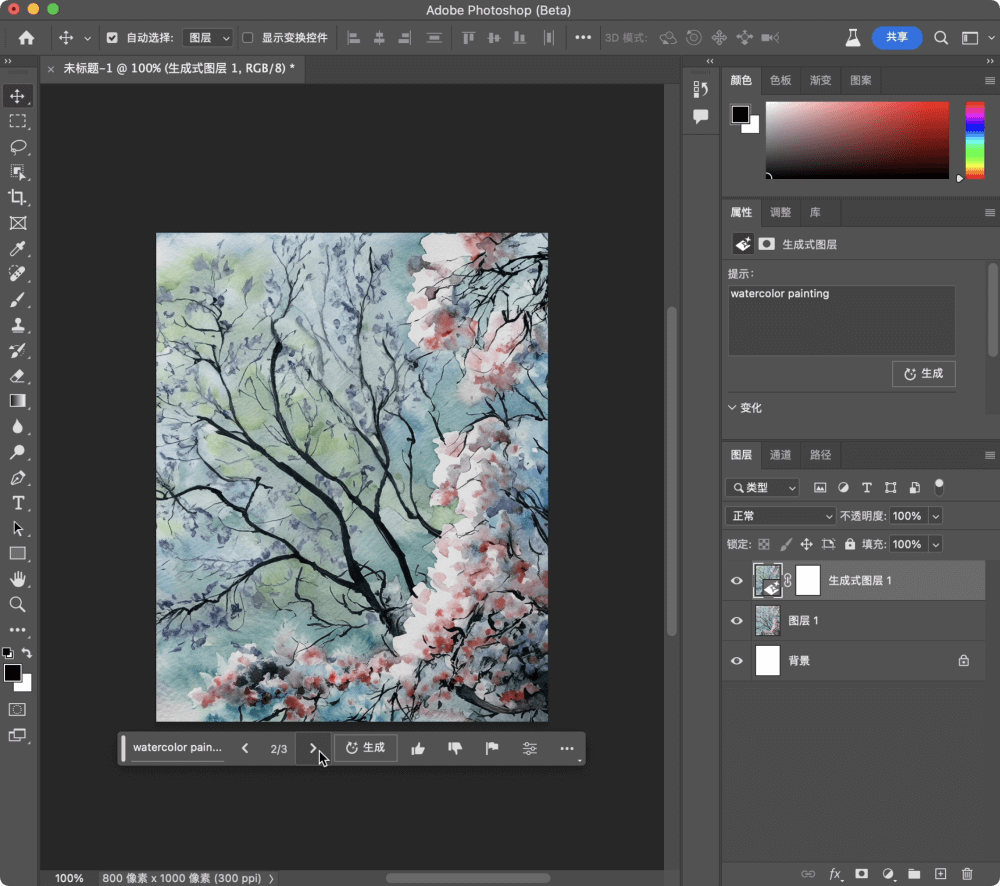The height and width of the screenshot is (886, 1000).
Task: Enable 显示变换控件 in the options bar
Action: point(246,37)
